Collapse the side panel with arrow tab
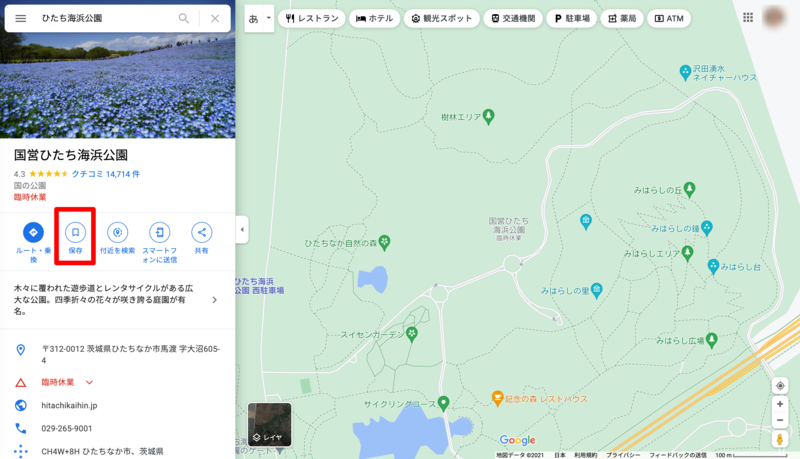Screen dimensions: 800x459 [242, 230]
